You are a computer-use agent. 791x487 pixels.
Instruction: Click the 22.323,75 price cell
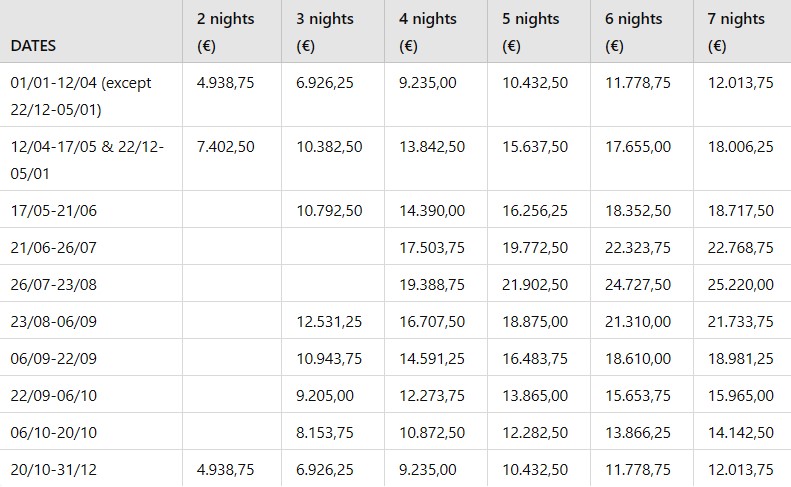coord(638,247)
